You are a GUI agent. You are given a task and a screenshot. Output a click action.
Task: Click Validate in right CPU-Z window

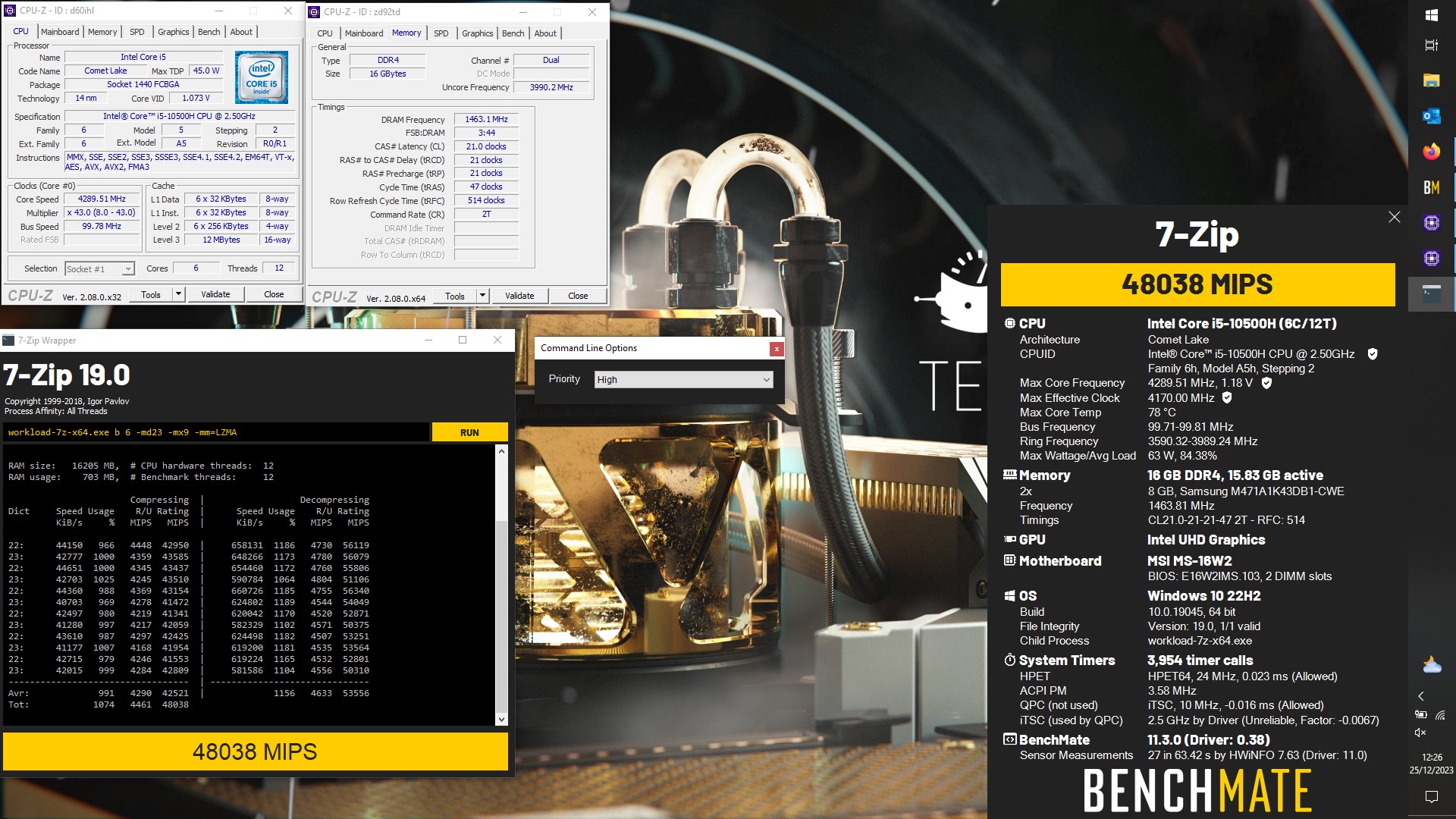pyautogui.click(x=519, y=296)
